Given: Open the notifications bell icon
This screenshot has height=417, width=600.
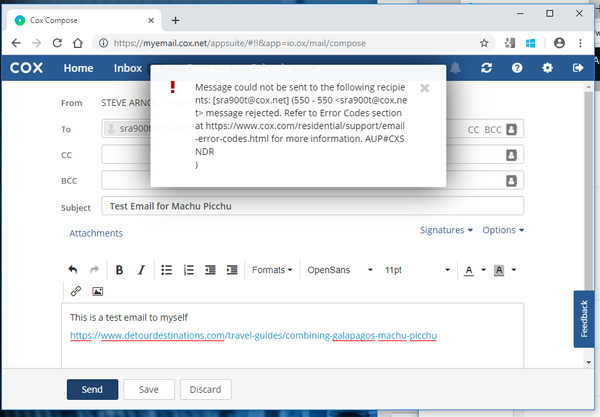Looking at the screenshot, I should pyautogui.click(x=455, y=68).
